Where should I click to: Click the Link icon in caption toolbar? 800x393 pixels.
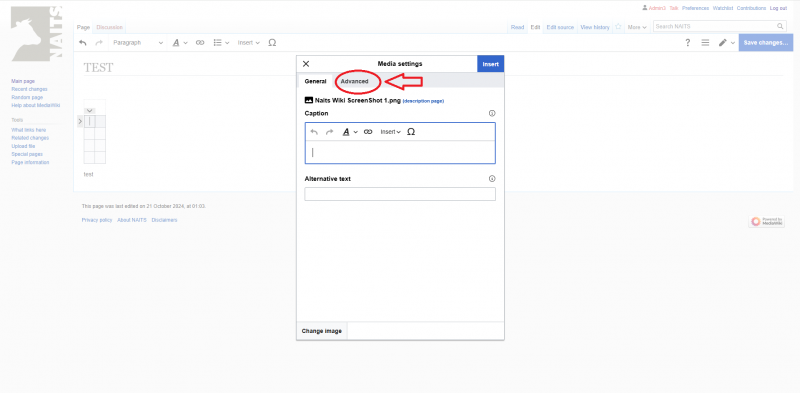368,132
